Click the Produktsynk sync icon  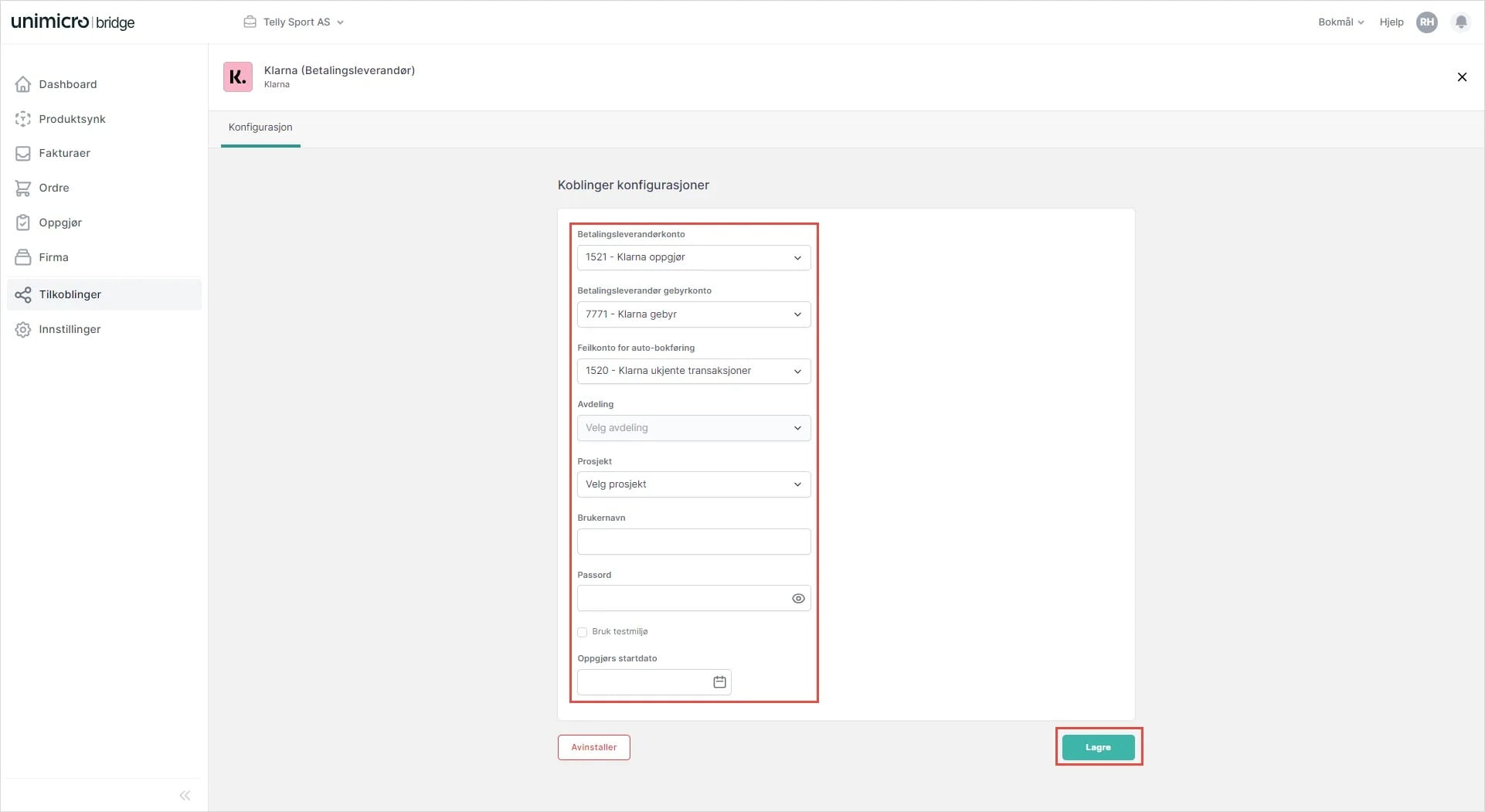pyautogui.click(x=23, y=119)
